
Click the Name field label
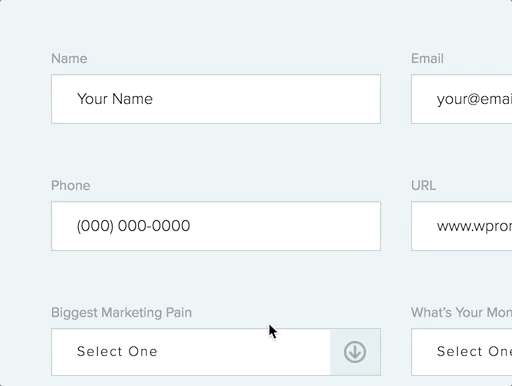[x=69, y=59]
